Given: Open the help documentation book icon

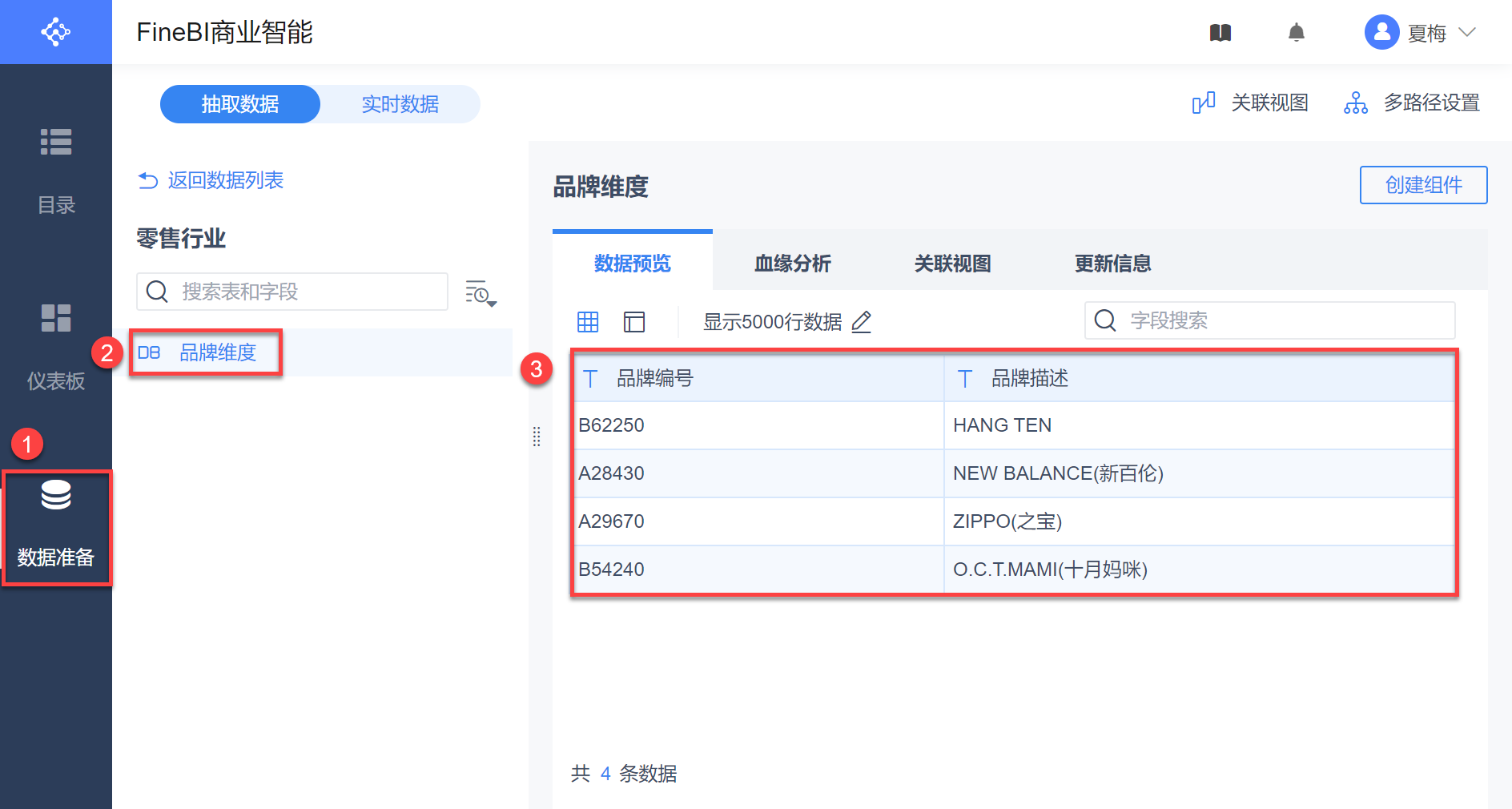Looking at the screenshot, I should pyautogui.click(x=1220, y=33).
